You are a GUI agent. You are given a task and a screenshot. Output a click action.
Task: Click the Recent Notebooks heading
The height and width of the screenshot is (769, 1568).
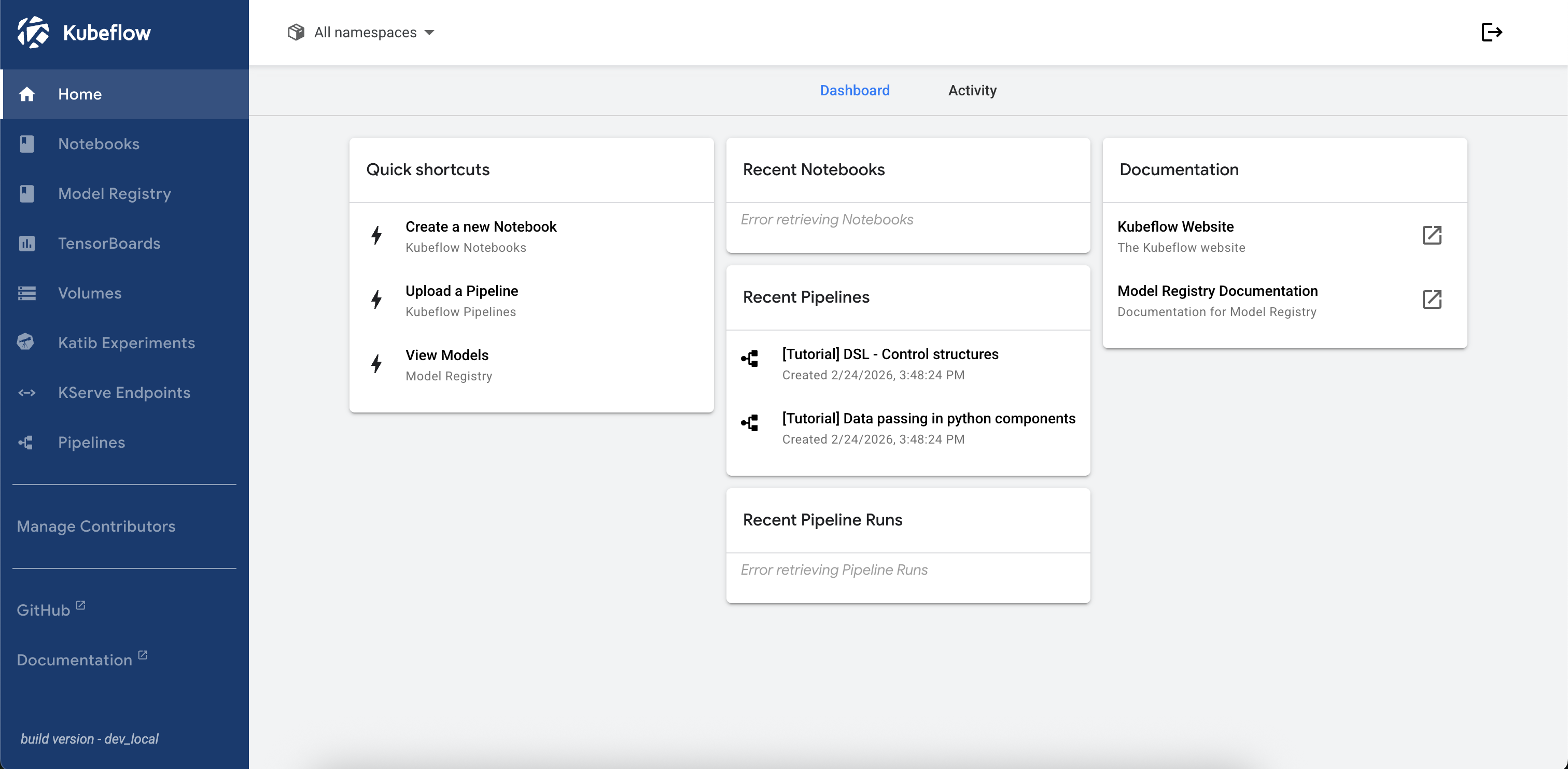tap(813, 170)
